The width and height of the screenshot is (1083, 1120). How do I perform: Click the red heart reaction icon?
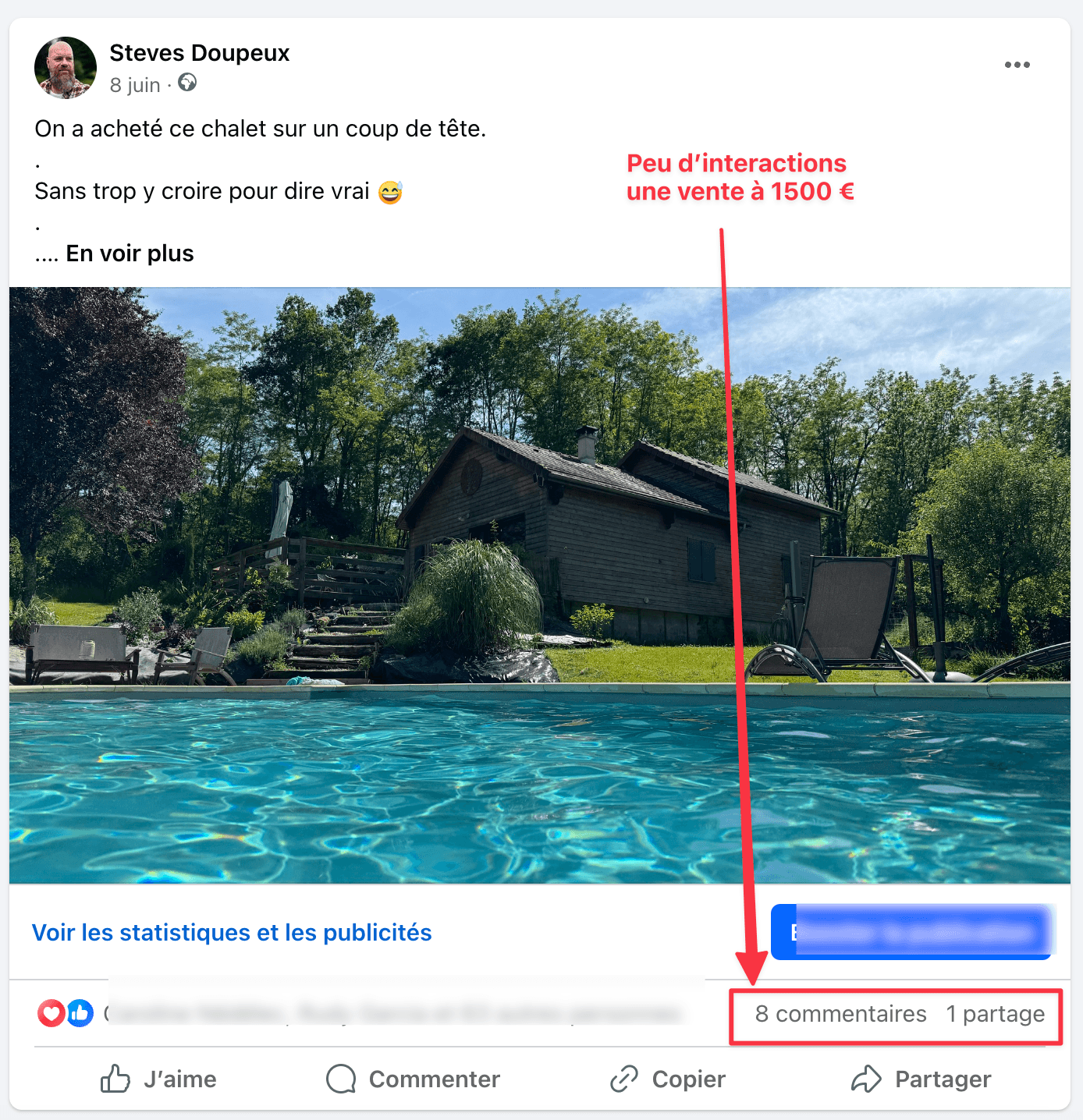click(x=51, y=1013)
